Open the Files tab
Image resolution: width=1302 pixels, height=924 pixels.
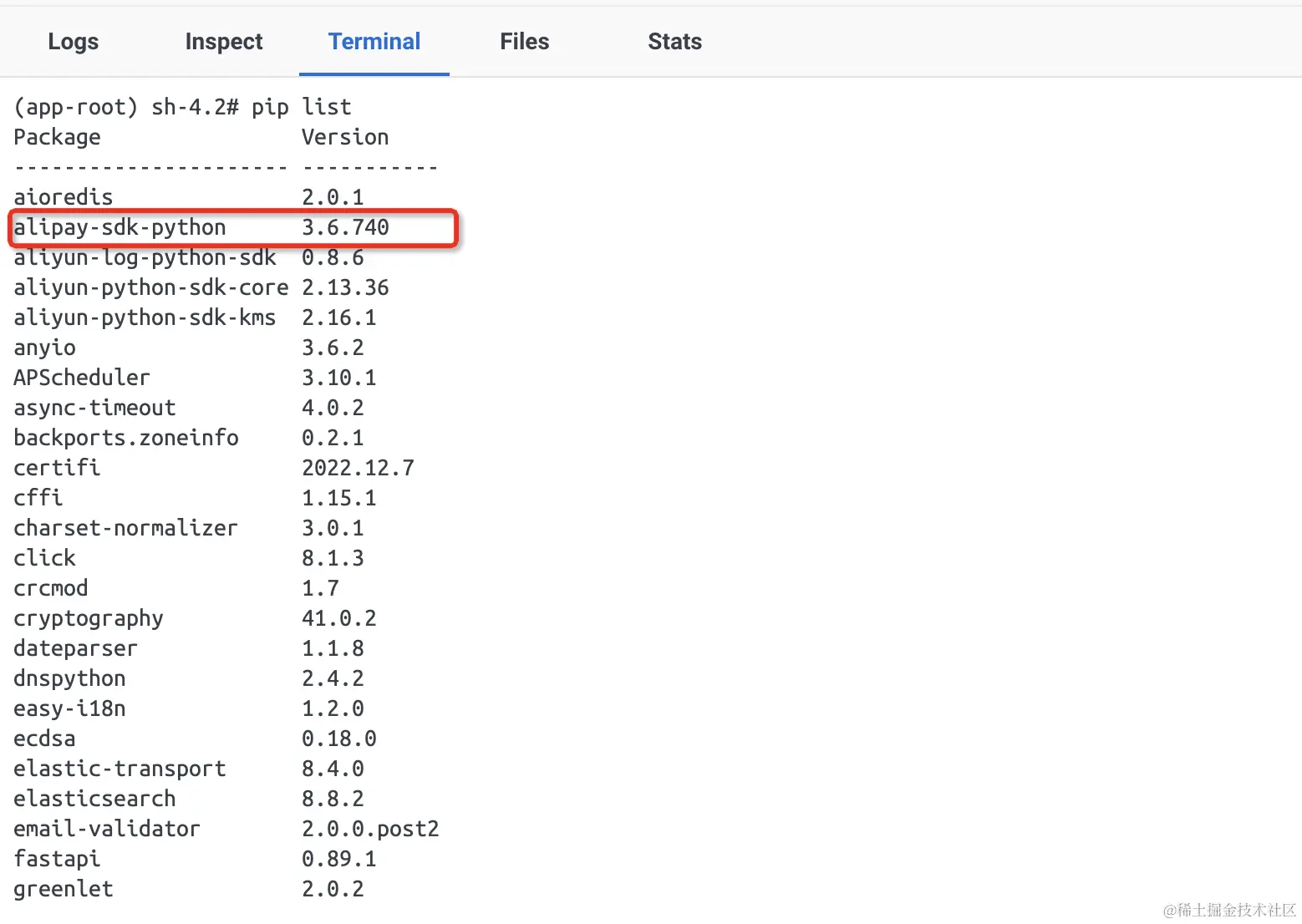[525, 42]
